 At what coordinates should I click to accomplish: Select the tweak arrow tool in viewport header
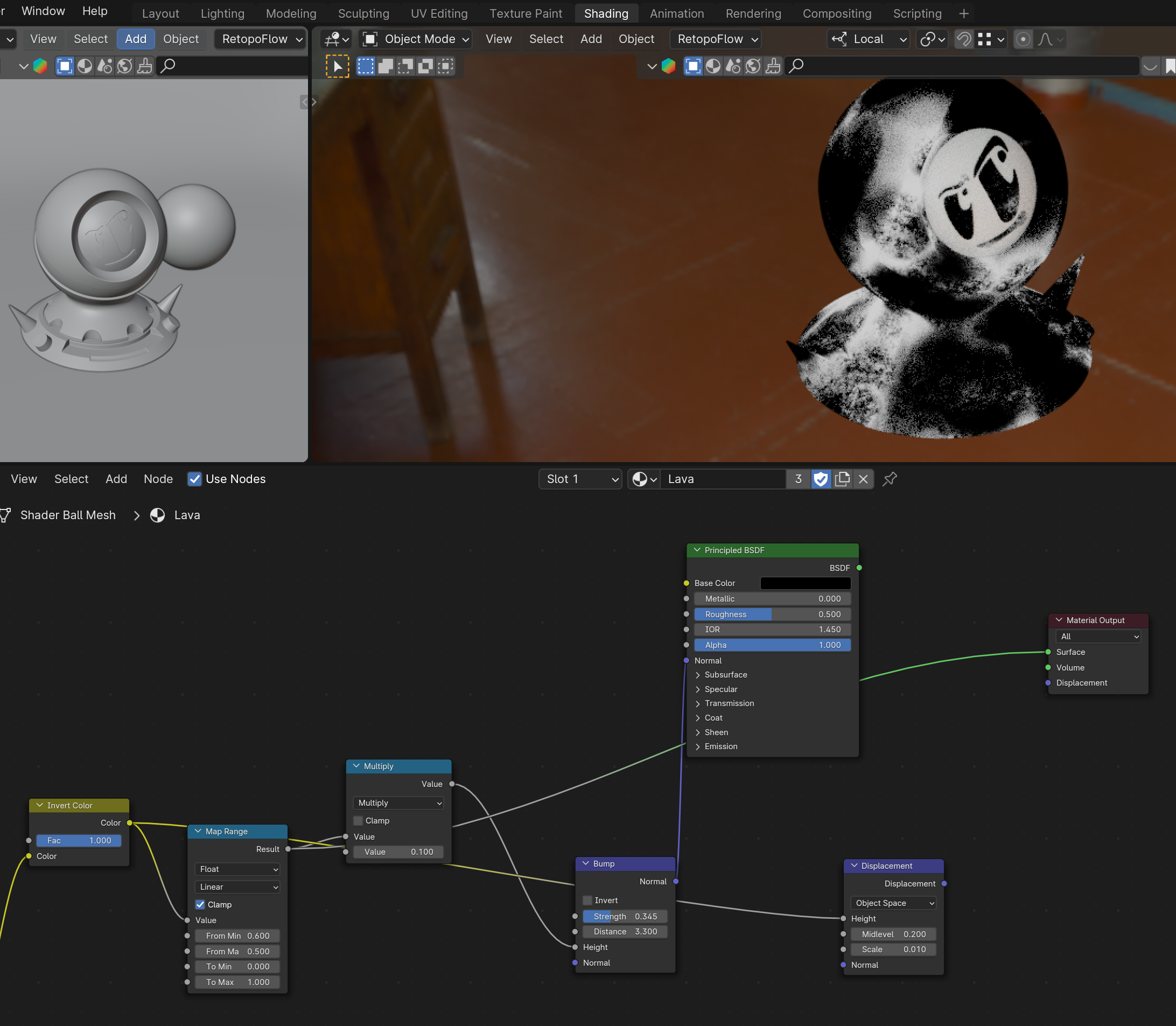pyautogui.click(x=337, y=66)
